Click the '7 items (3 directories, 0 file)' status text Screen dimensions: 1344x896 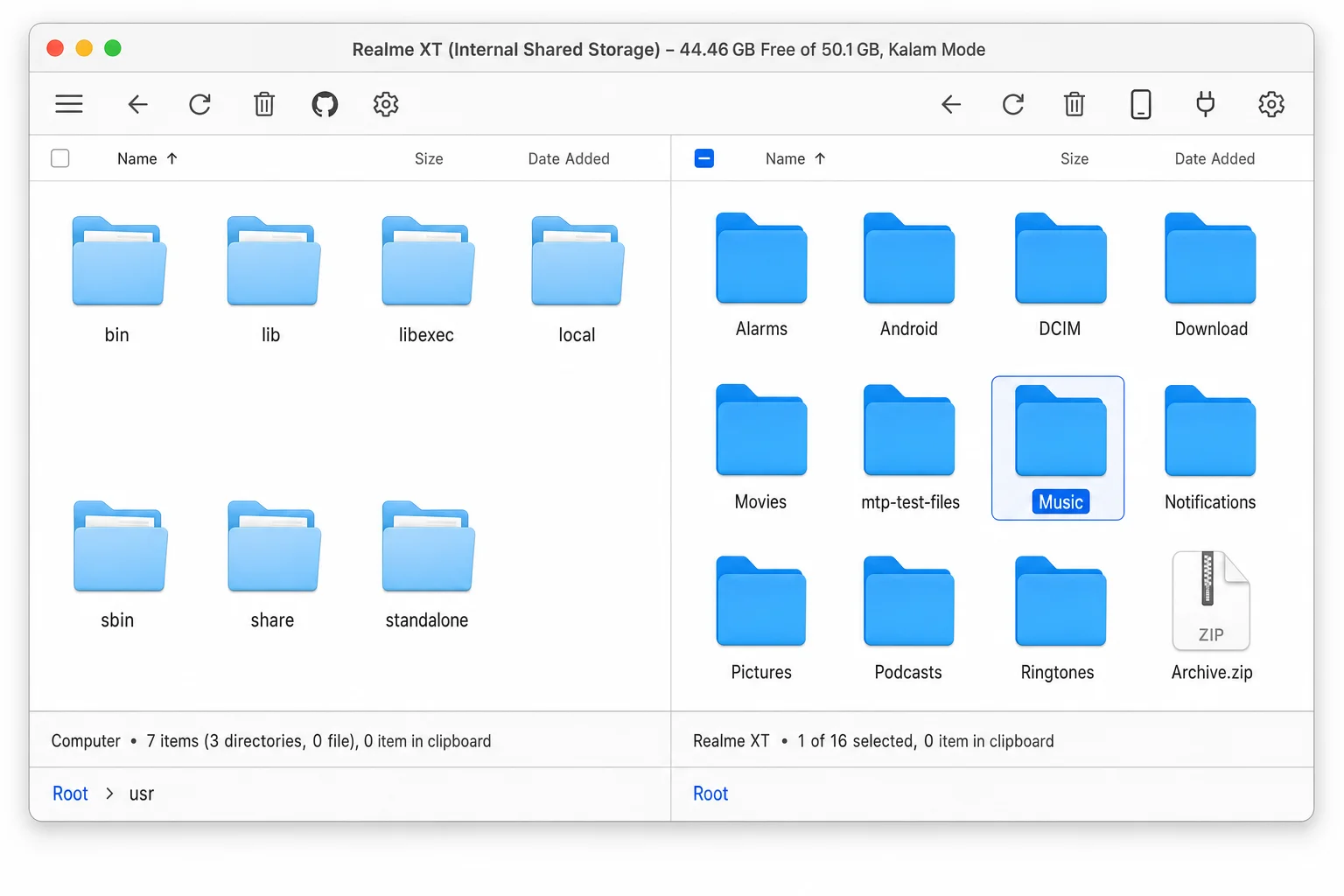click(x=252, y=741)
